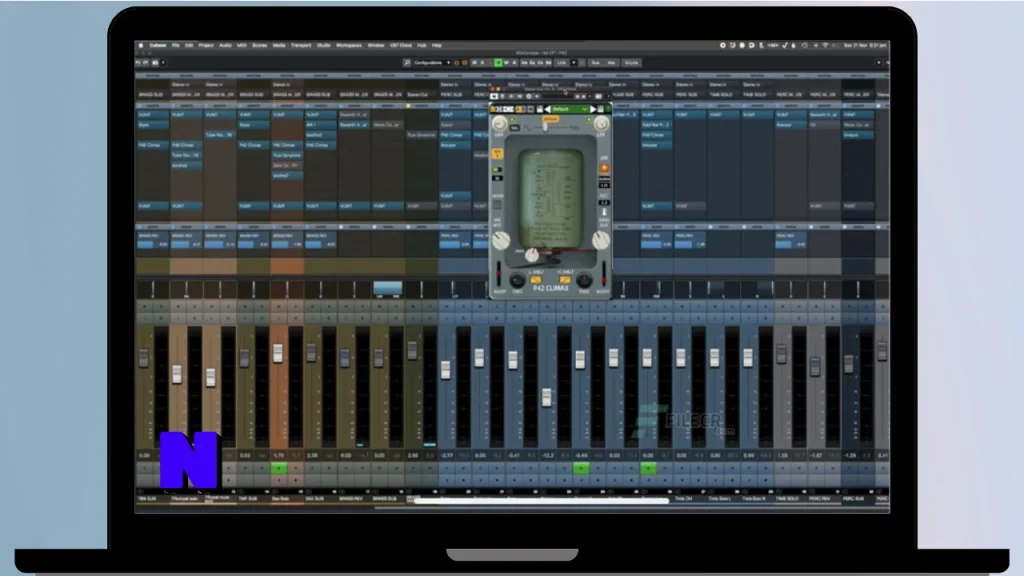Open the Transport menu

coord(301,46)
